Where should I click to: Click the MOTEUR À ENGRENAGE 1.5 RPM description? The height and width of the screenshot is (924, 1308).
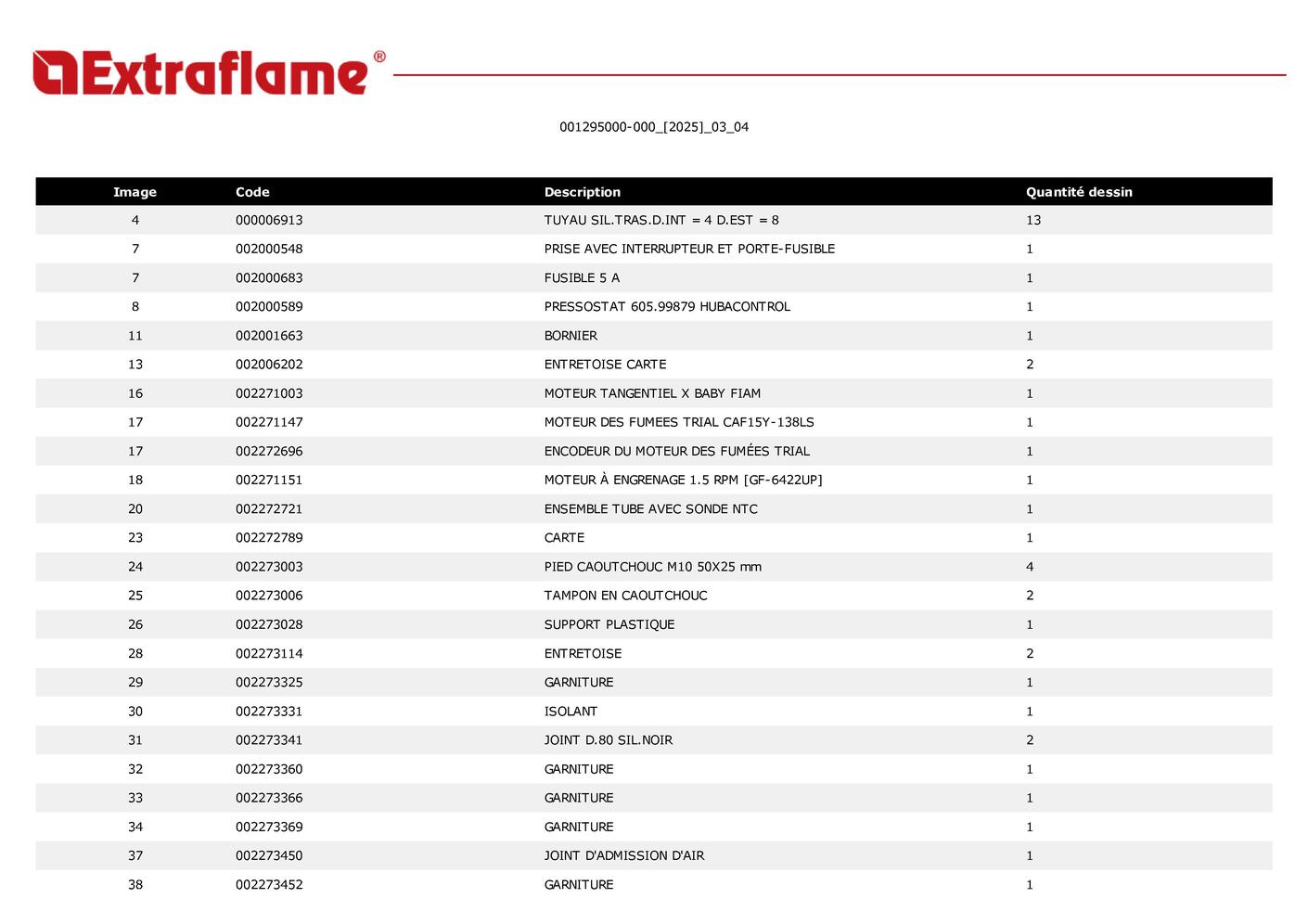(683, 480)
